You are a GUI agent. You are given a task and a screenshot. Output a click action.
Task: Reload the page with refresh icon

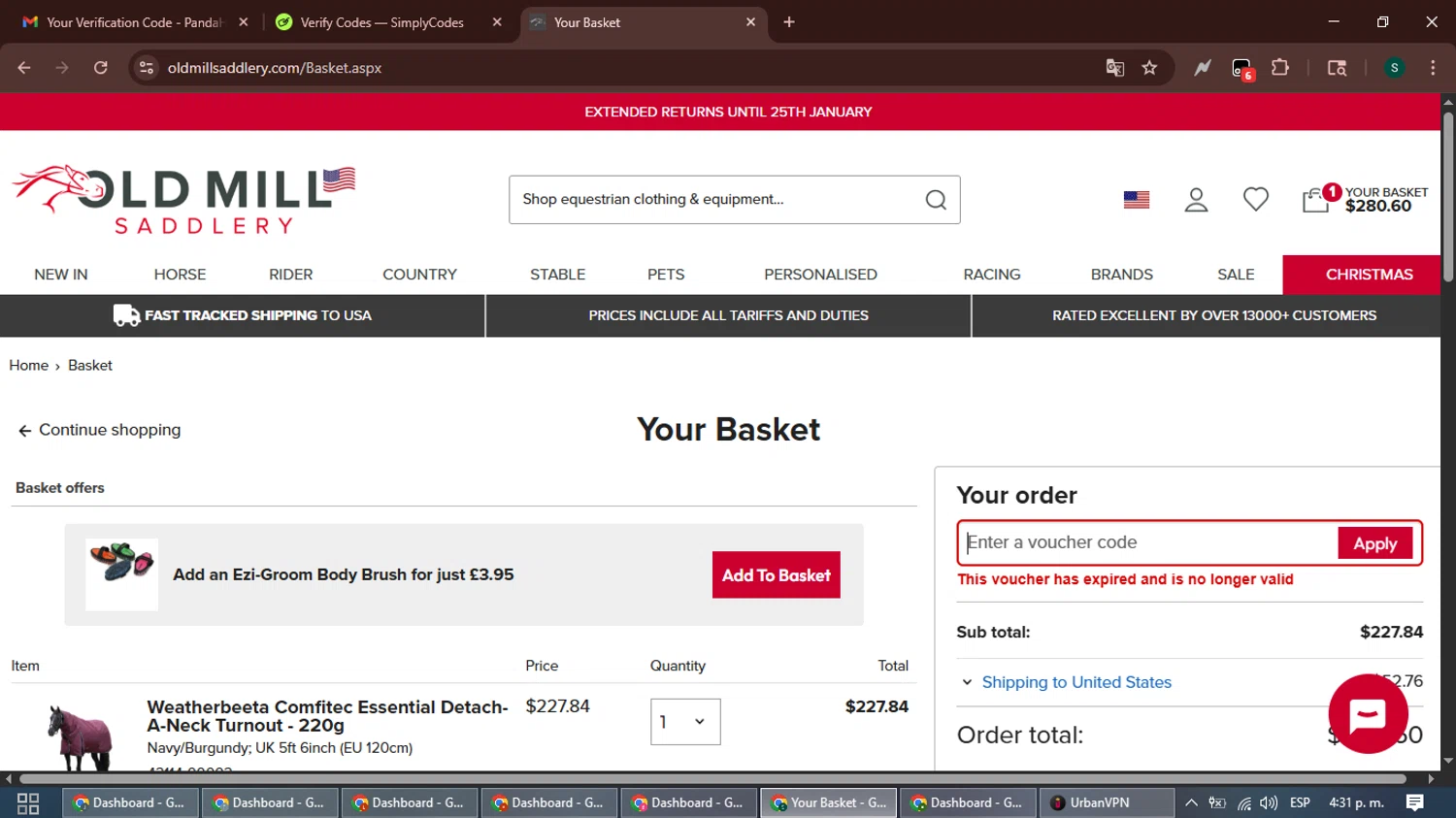coord(101,68)
